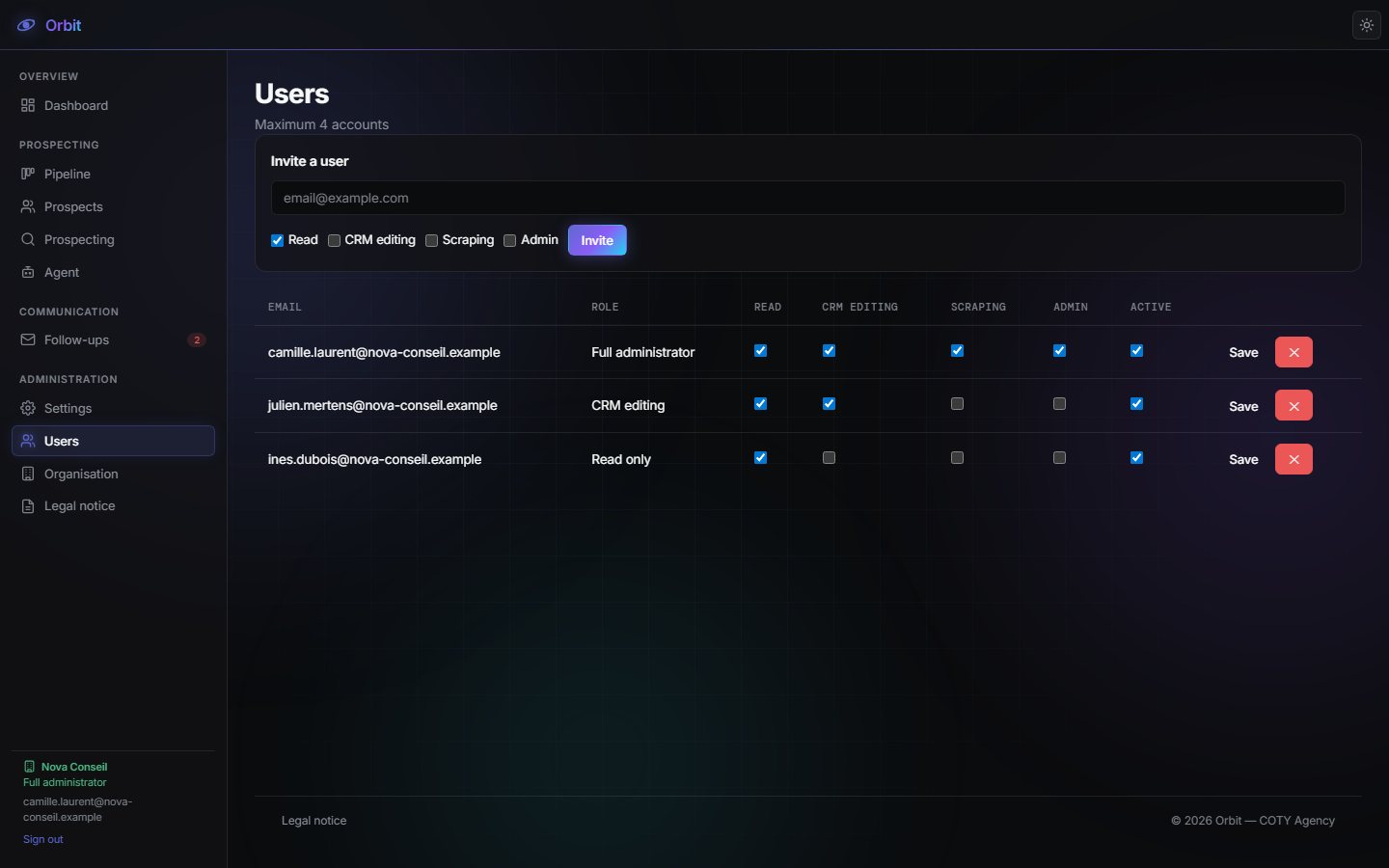The width and height of the screenshot is (1389, 868).
Task: Click the Prospects people icon
Action: (x=28, y=206)
